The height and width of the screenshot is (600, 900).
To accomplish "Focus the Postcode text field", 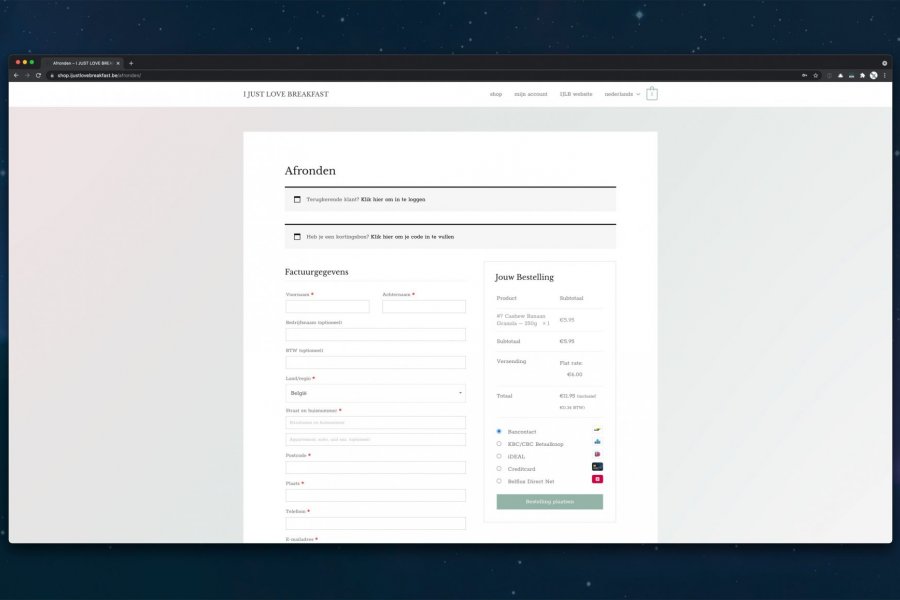I will click(375, 467).
